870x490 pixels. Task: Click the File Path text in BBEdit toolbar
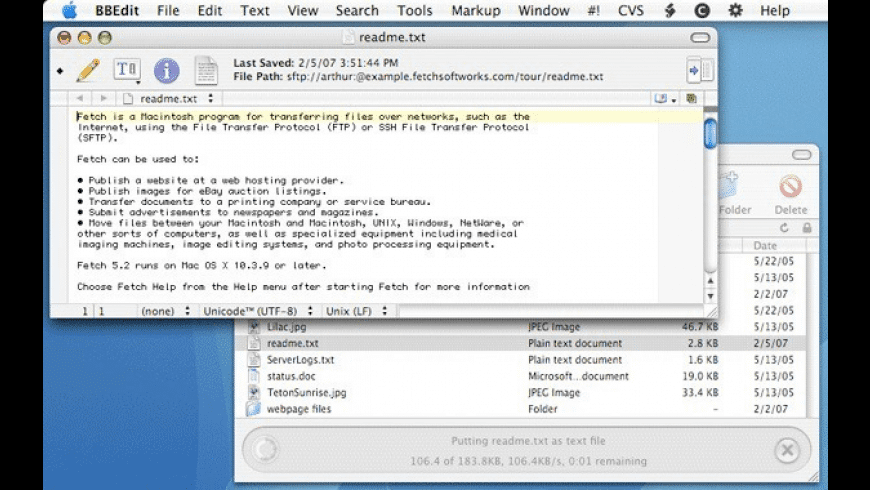click(x=418, y=77)
